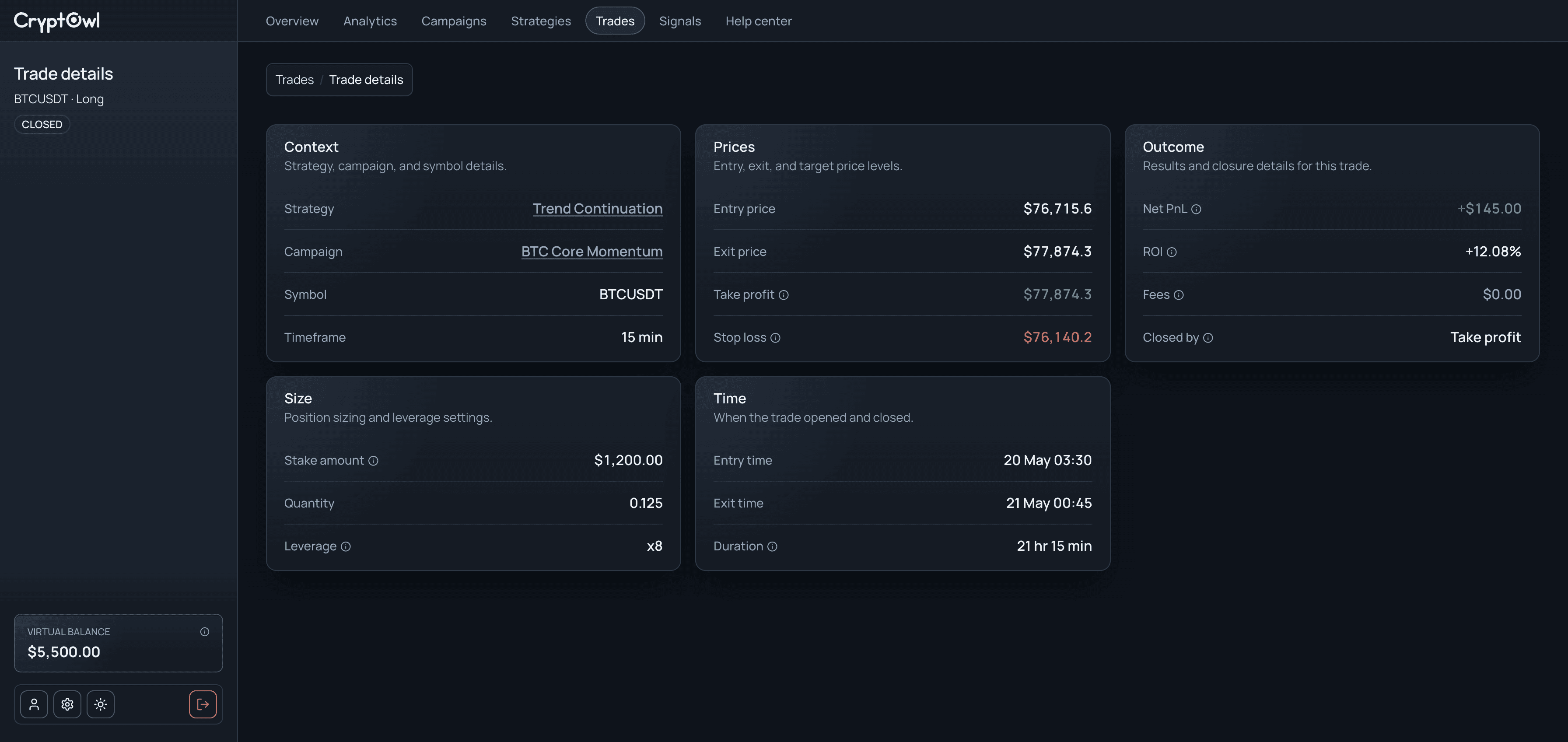Go back via Trades breadcrumb

point(294,80)
